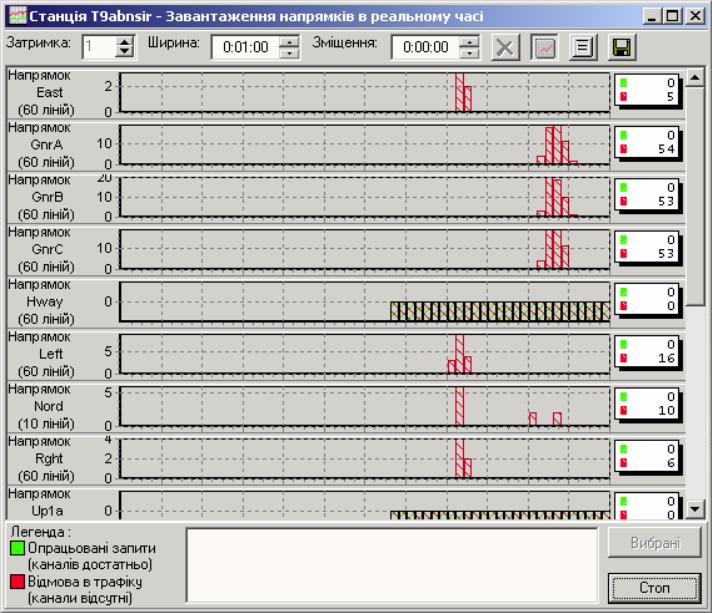Toggle the chart view toolbar icon
The height and width of the screenshot is (613, 712).
544,47
